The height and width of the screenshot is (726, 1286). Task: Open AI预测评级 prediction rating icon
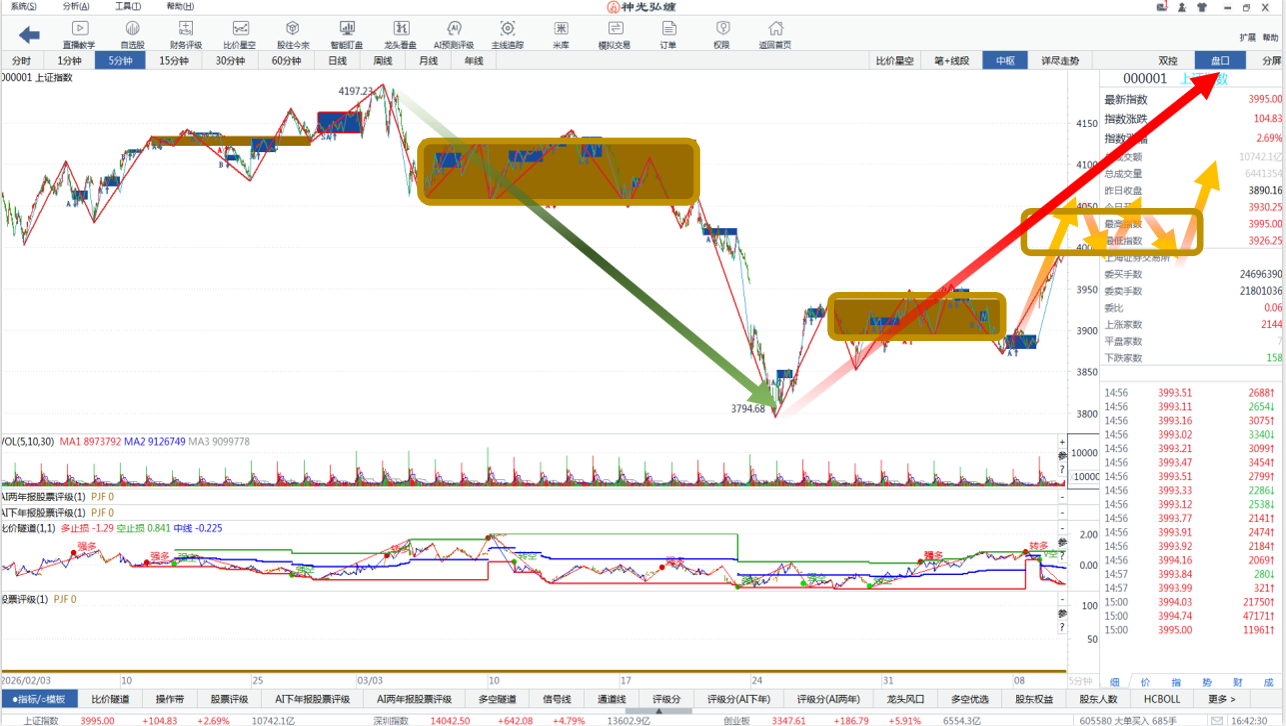(453, 33)
